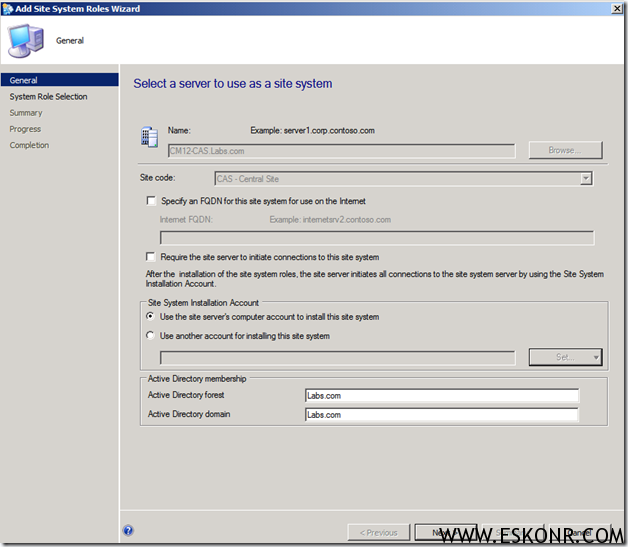
Task: Click the 'Active Directory membership' group label
Action: click(x=197, y=379)
